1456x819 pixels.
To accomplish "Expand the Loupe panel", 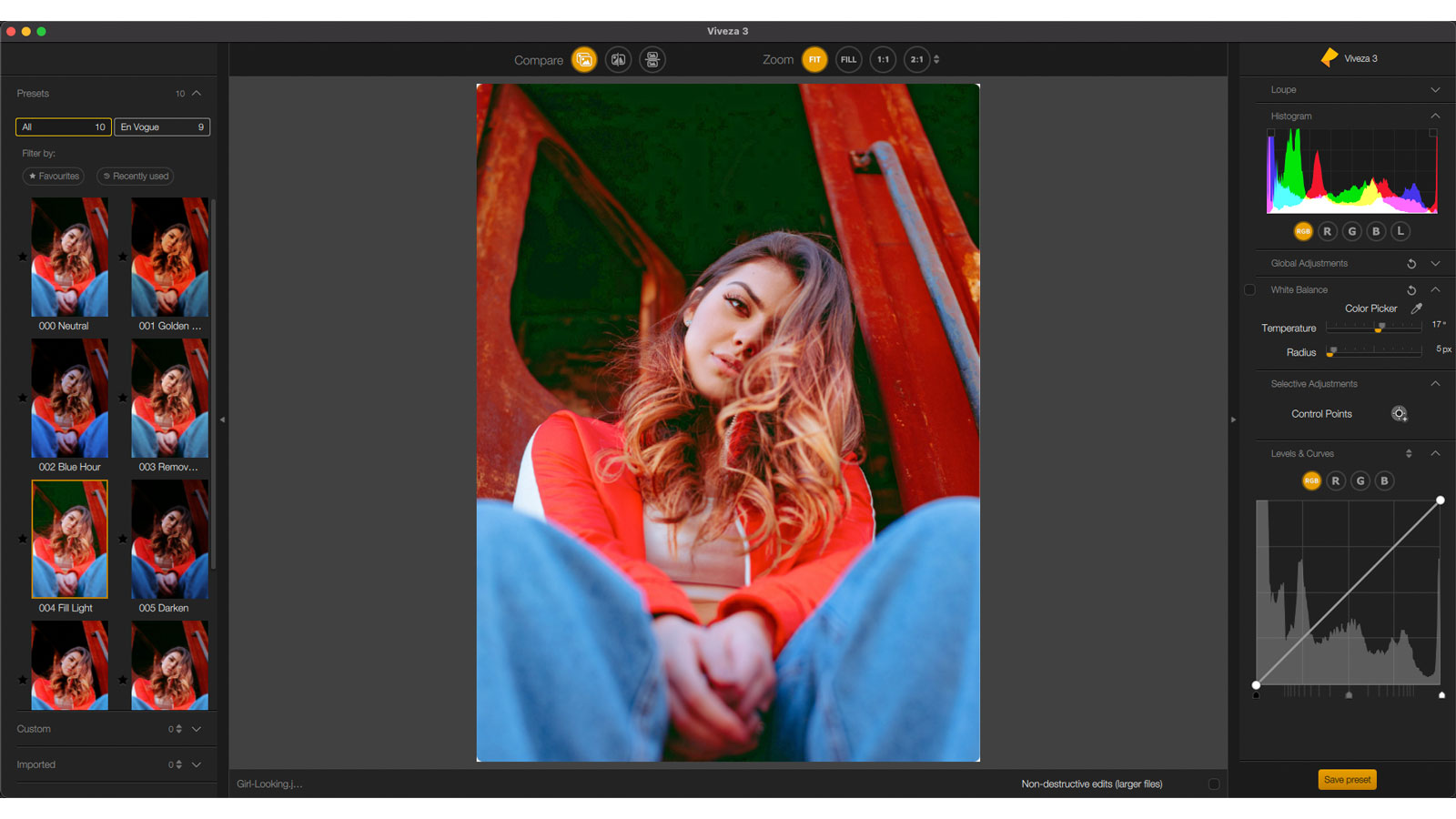I will (x=1435, y=90).
